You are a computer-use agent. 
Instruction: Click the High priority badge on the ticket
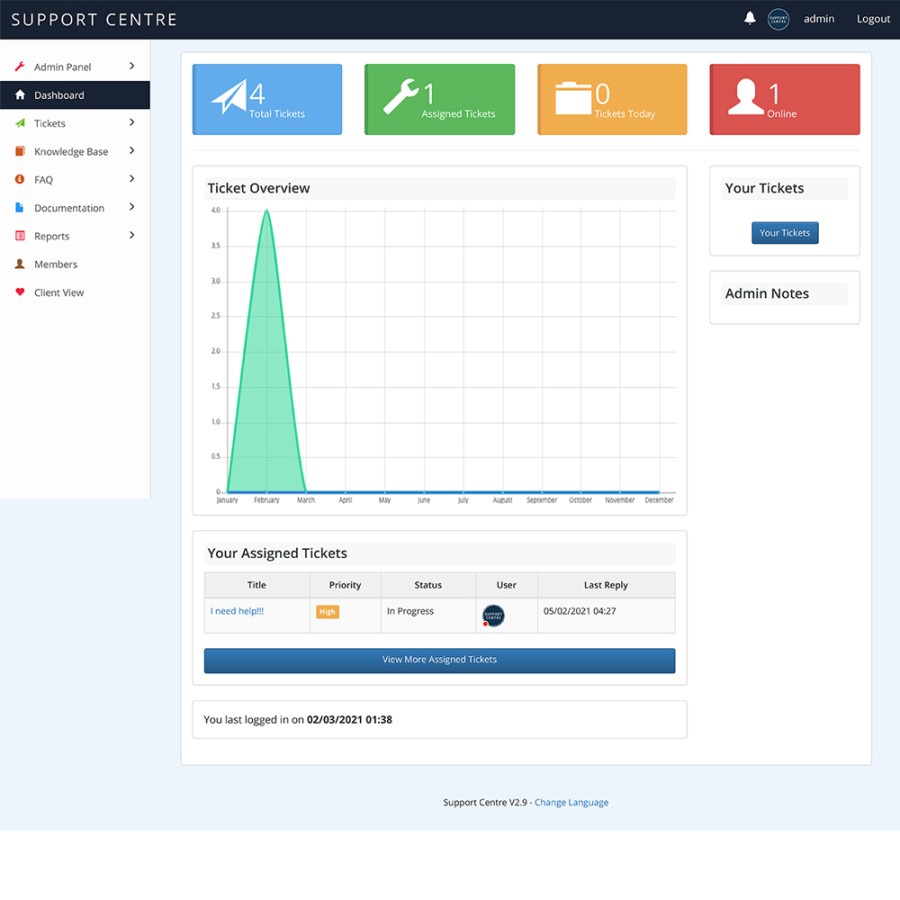(x=327, y=611)
